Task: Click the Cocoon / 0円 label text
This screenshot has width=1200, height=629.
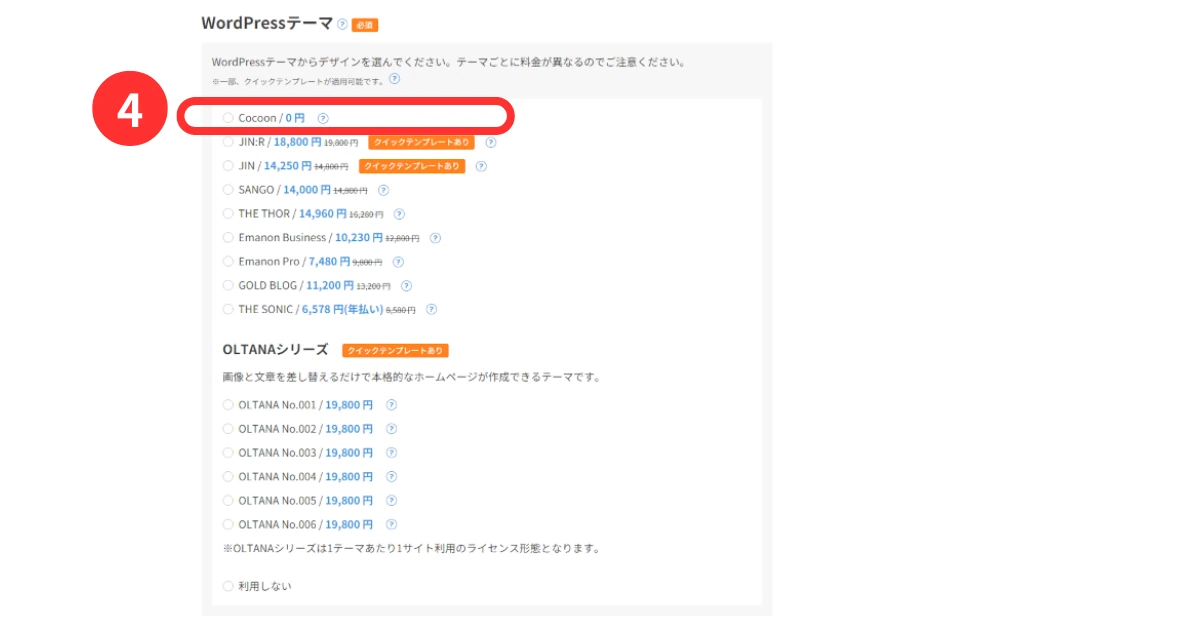Action: (x=271, y=118)
